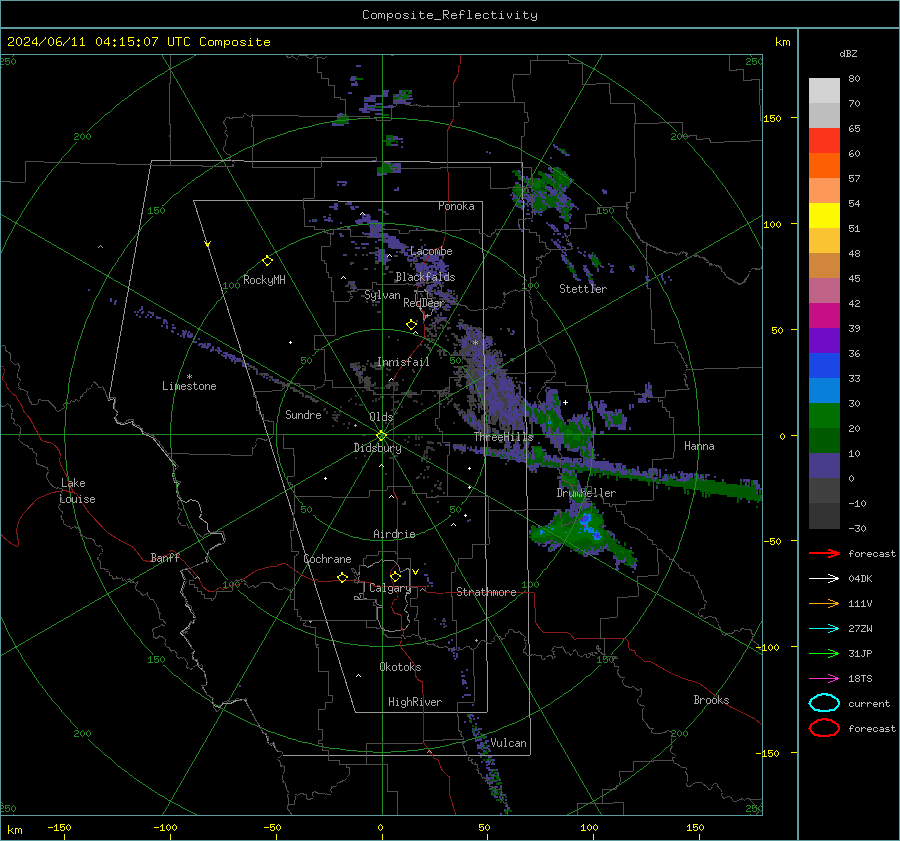The height and width of the screenshot is (841, 900).
Task: Click the green 31JP arrow icon
Action: click(824, 653)
